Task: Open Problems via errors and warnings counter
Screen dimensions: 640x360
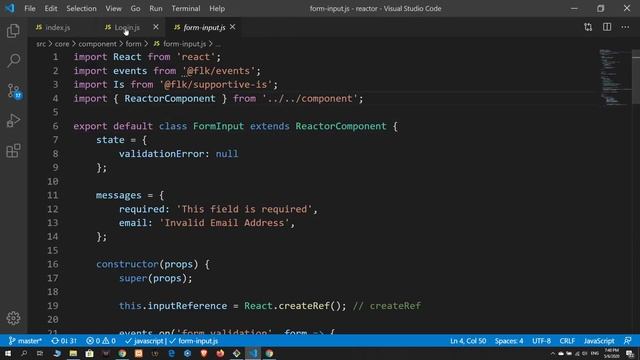Action: [x=101, y=341]
